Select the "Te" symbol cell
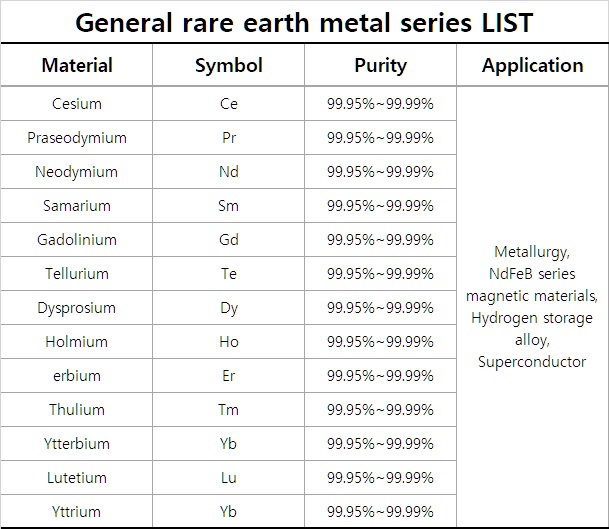Viewport: 609px width, 529px height. coord(229,274)
